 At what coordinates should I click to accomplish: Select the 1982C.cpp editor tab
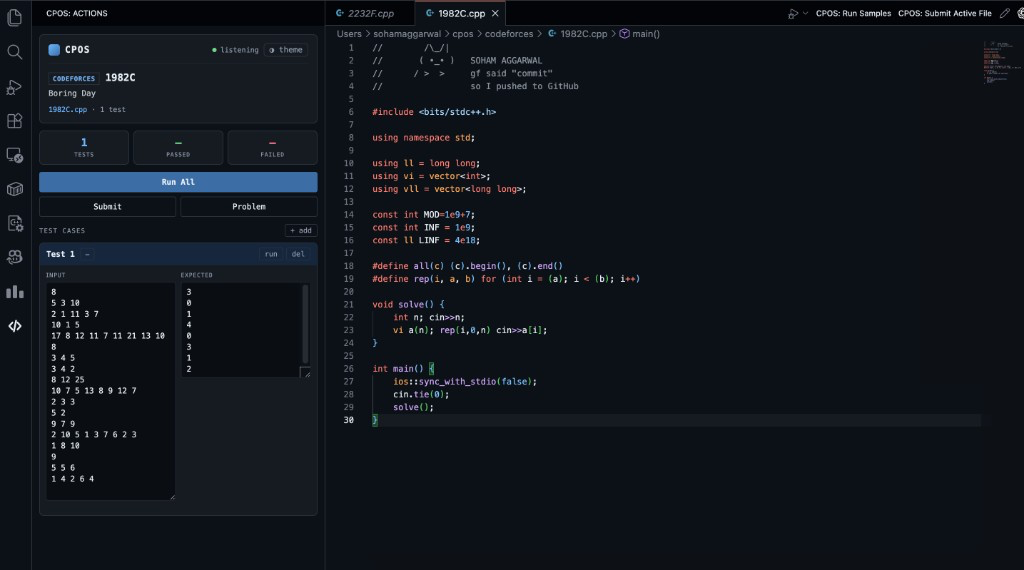(460, 13)
